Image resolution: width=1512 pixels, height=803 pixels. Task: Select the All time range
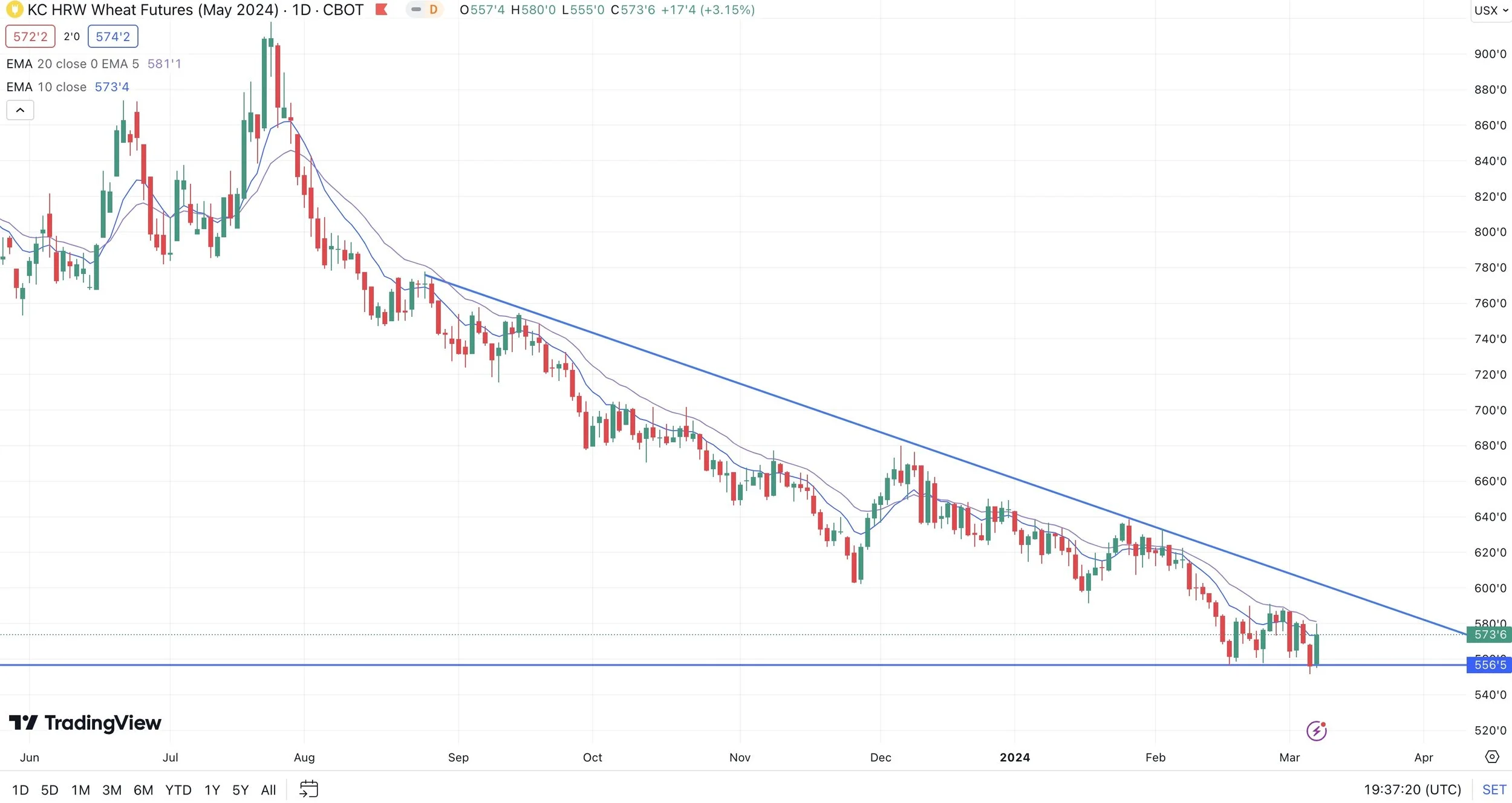point(268,790)
